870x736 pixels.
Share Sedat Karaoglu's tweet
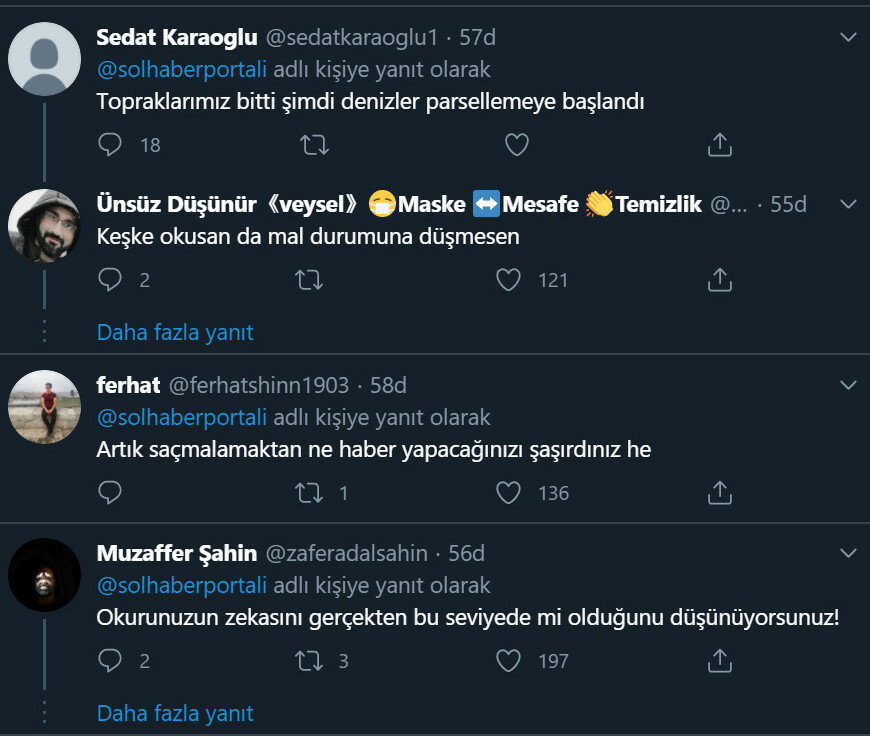pos(720,145)
